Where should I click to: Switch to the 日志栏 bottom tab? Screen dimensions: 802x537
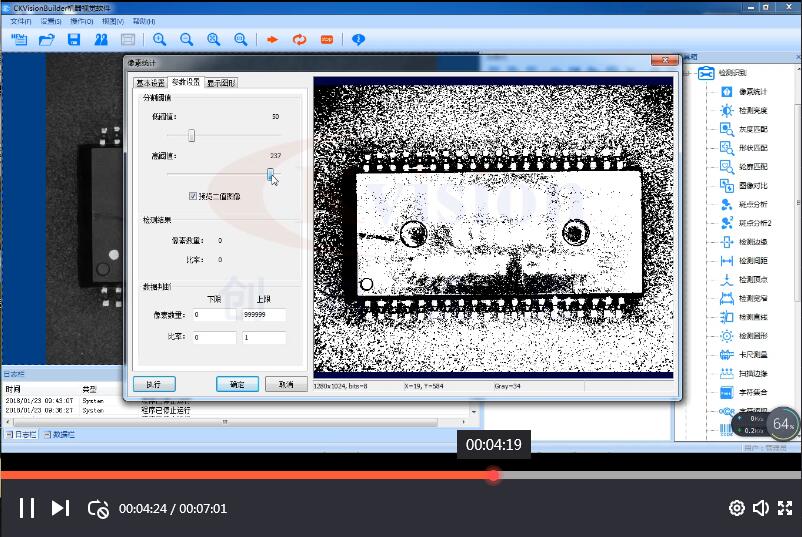coord(21,434)
